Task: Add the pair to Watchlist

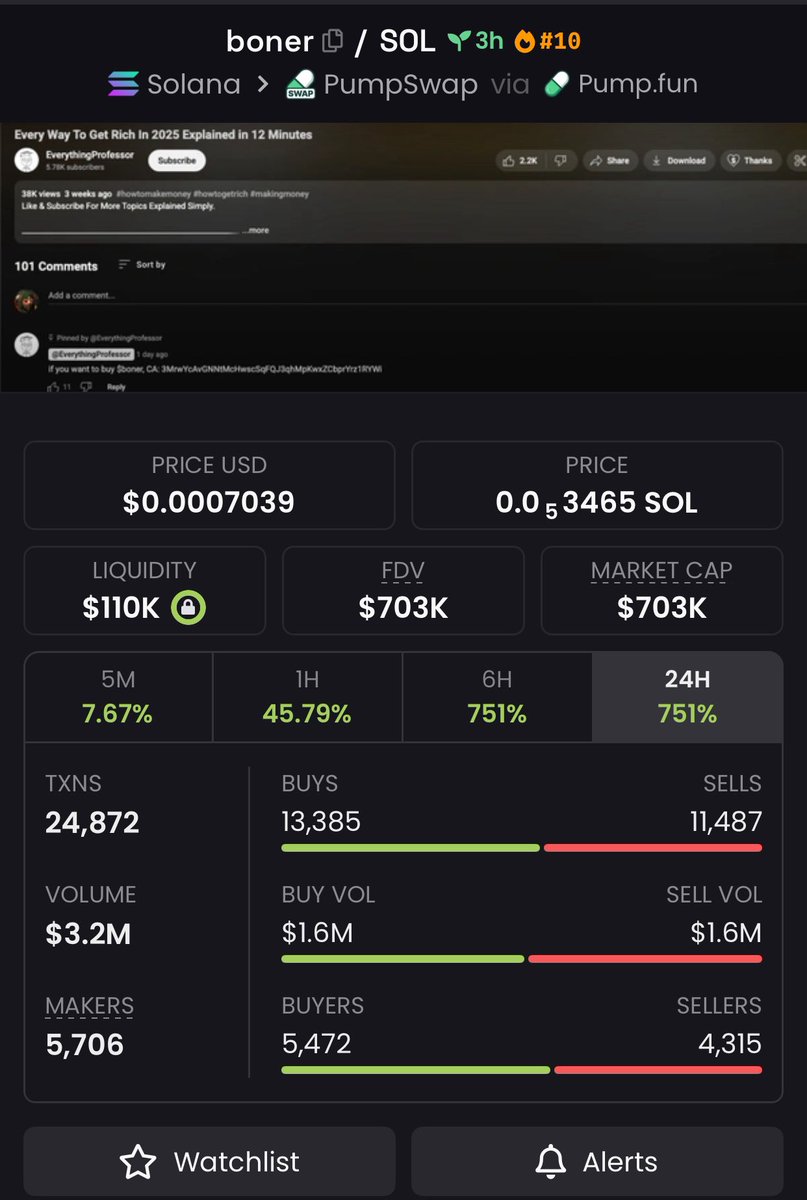Action: (x=209, y=1162)
